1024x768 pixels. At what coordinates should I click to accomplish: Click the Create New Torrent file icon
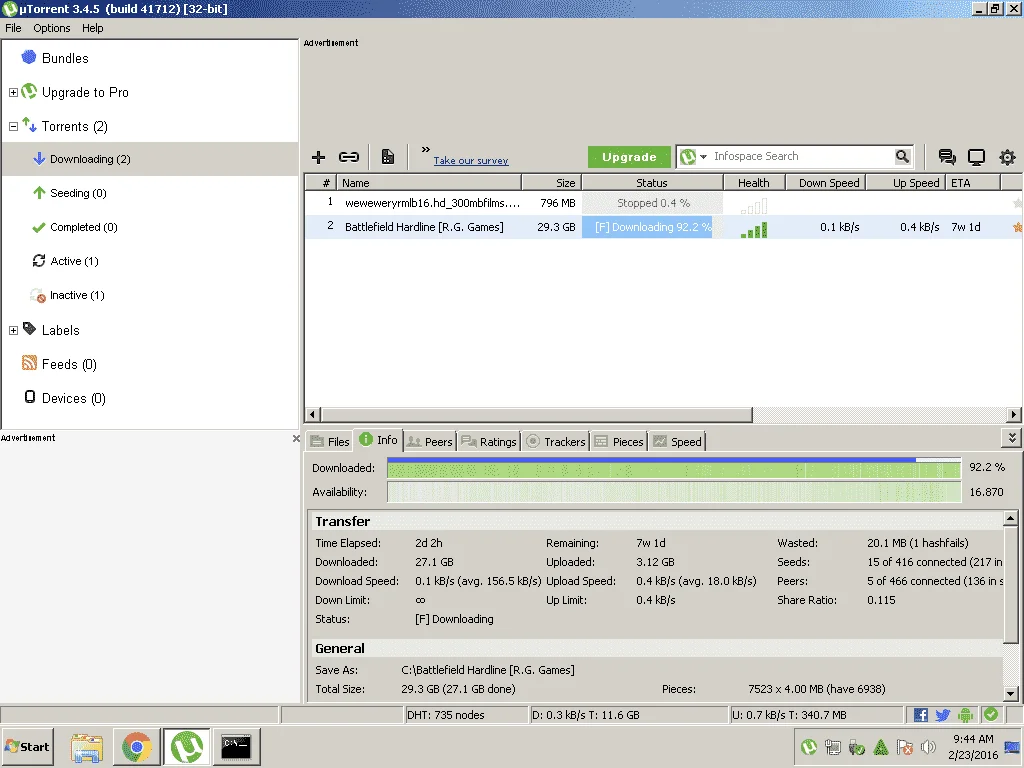(388, 157)
